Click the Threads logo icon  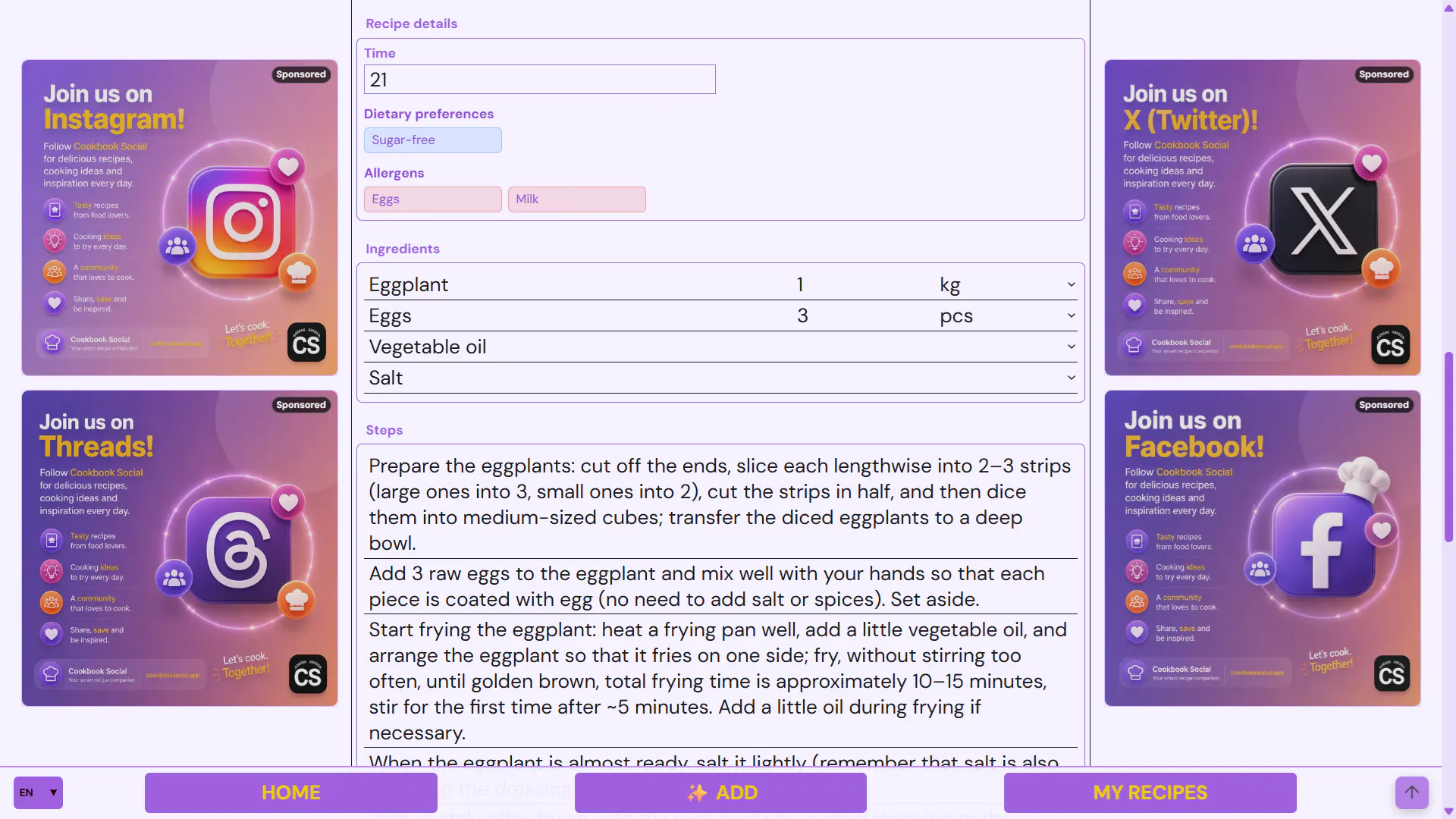click(x=239, y=551)
